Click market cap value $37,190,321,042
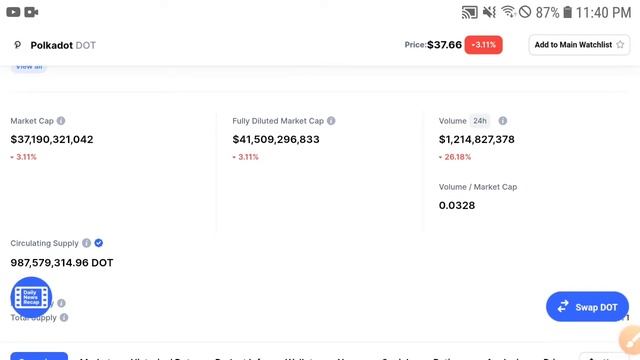Screen dimensions: 640x360 click(52, 140)
